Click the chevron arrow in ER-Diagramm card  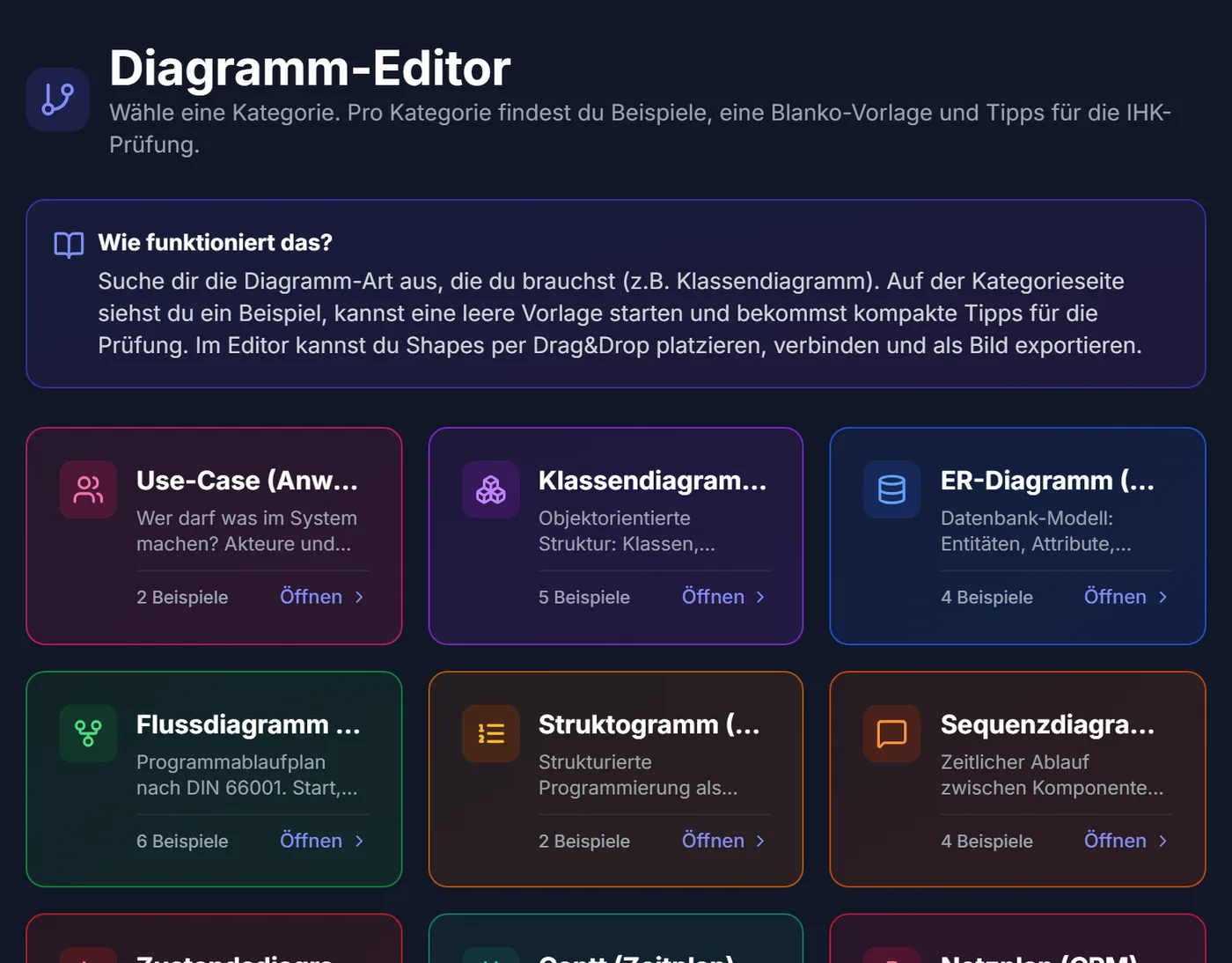1162,597
